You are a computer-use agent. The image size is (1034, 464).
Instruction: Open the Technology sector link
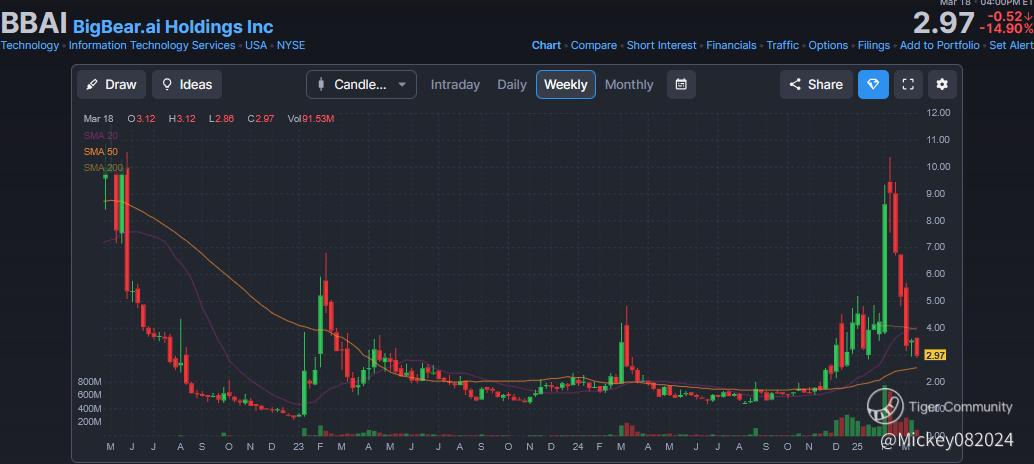30,45
